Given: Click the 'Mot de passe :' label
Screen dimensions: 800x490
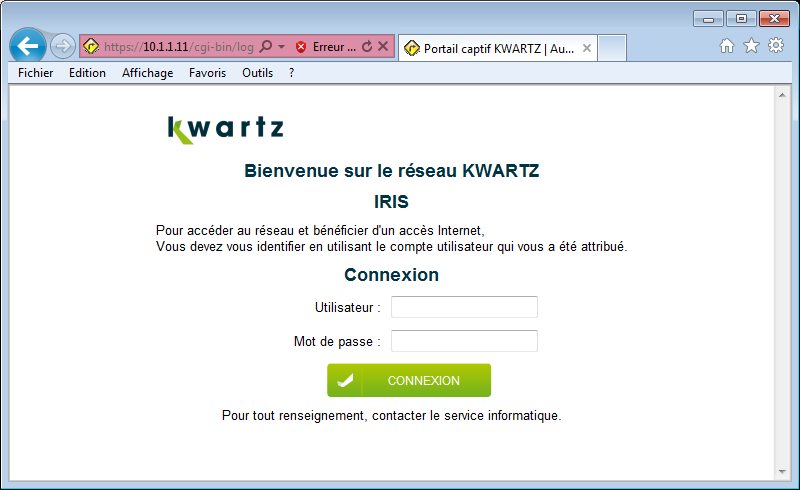Looking at the screenshot, I should [x=337, y=341].
